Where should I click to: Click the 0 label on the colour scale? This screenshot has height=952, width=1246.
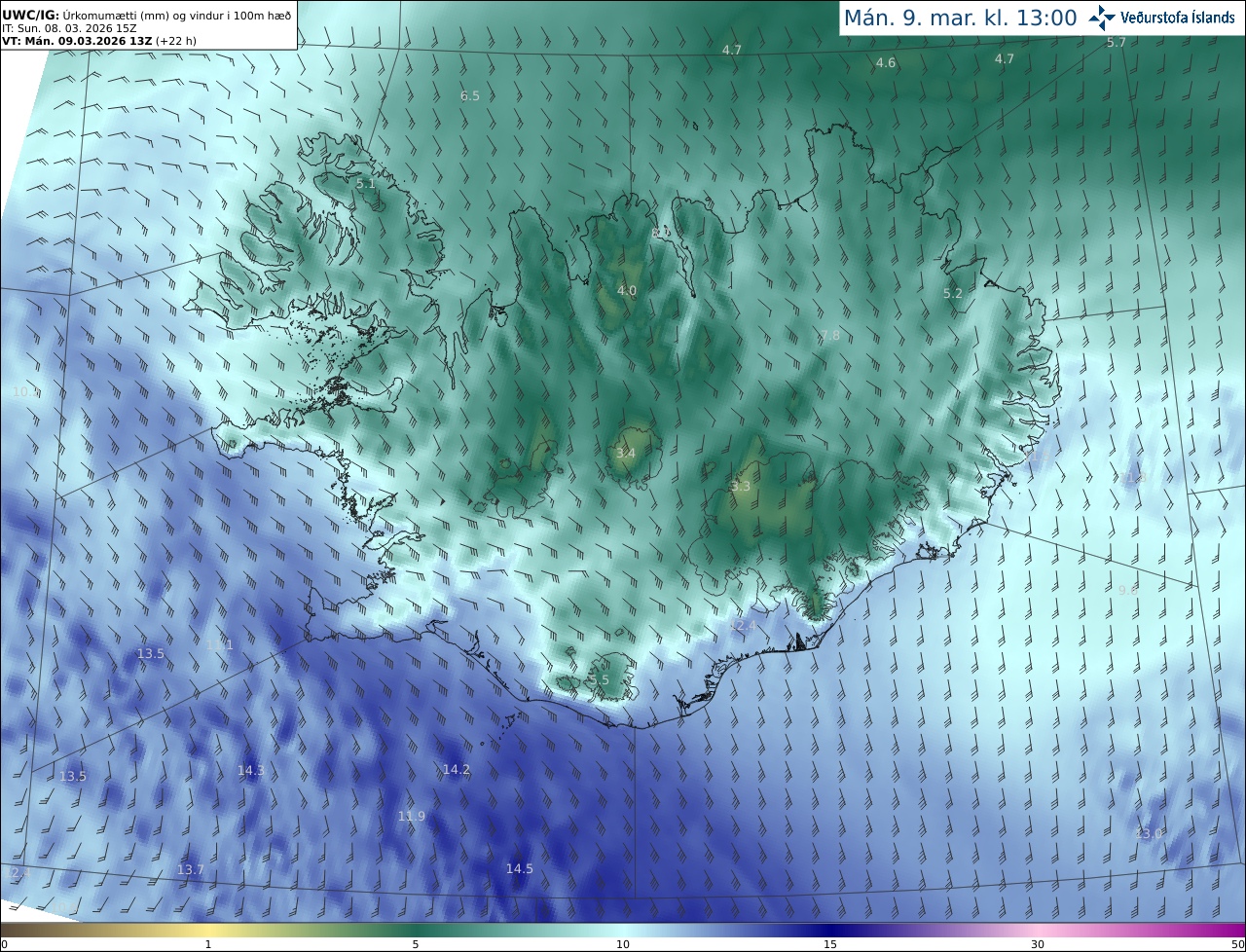pyautogui.click(x=4, y=944)
